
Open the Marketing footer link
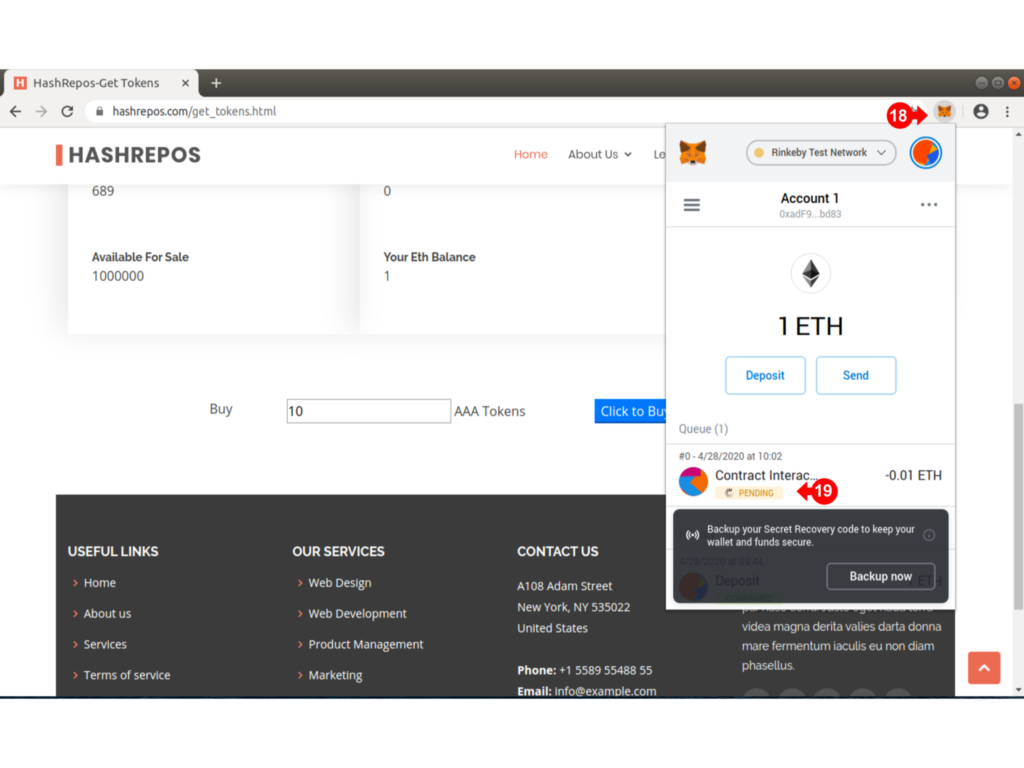(x=335, y=675)
